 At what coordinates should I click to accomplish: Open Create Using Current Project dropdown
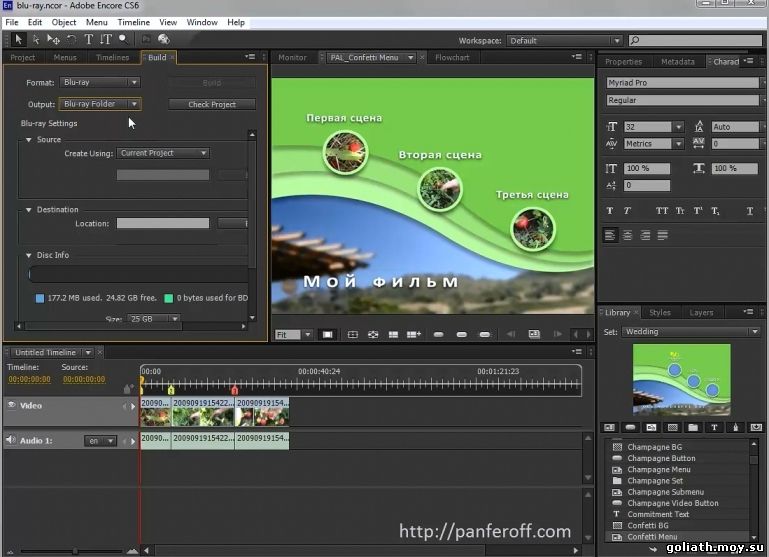163,153
